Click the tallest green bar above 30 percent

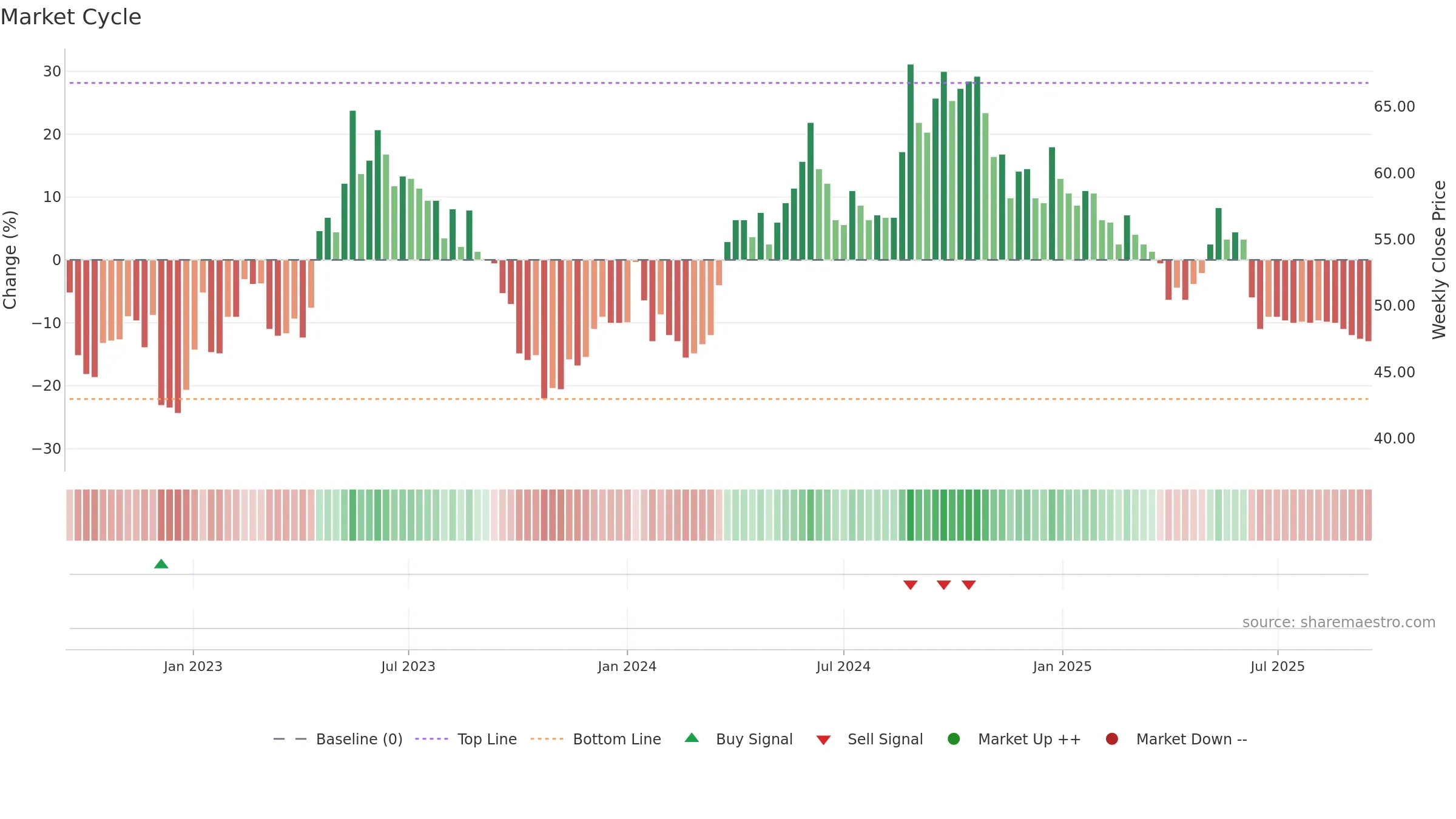(911, 162)
